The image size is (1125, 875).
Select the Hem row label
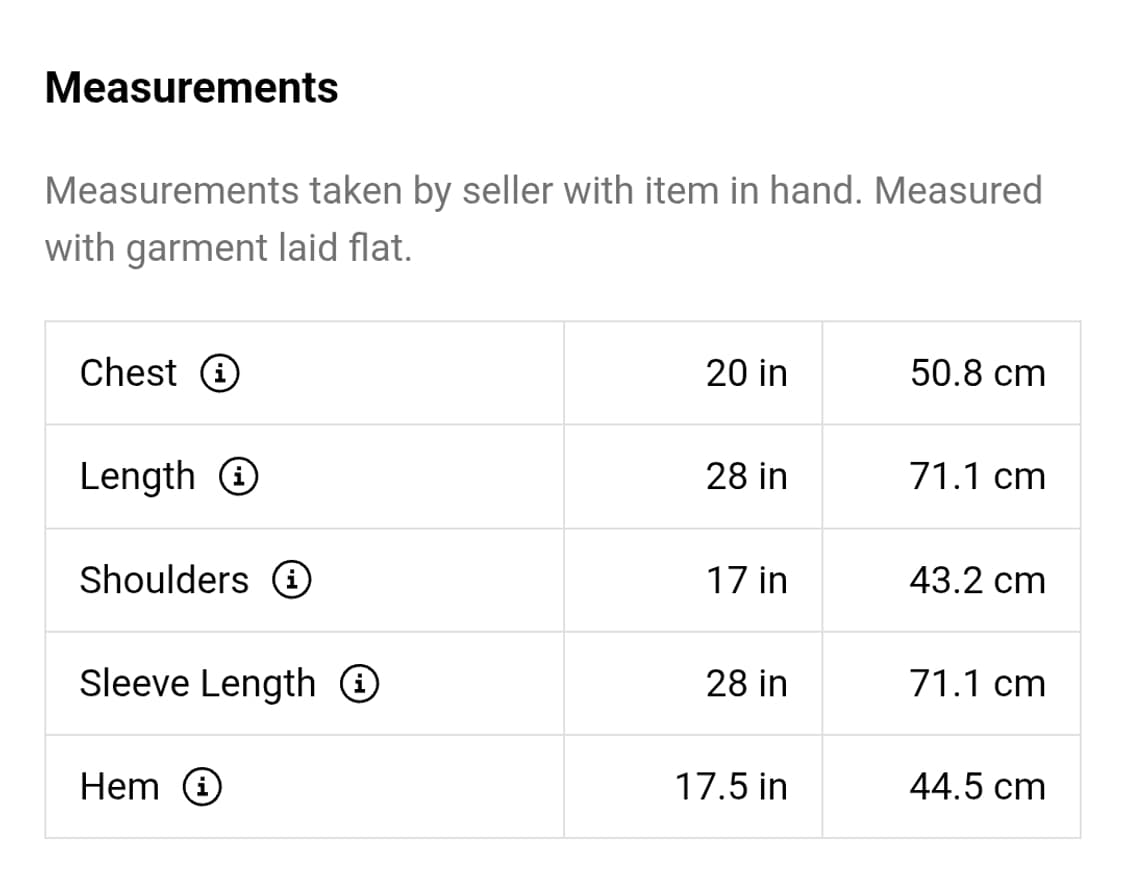[119, 787]
